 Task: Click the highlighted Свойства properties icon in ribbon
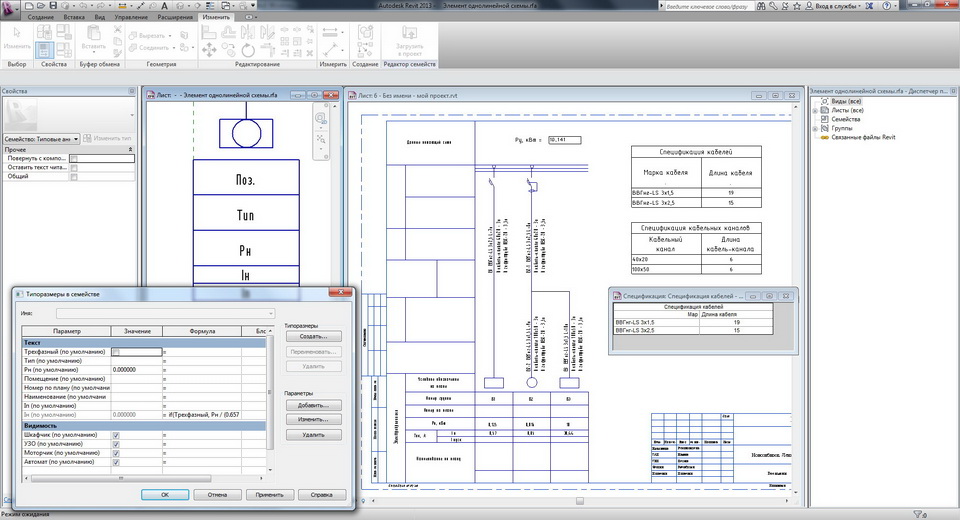pos(45,50)
